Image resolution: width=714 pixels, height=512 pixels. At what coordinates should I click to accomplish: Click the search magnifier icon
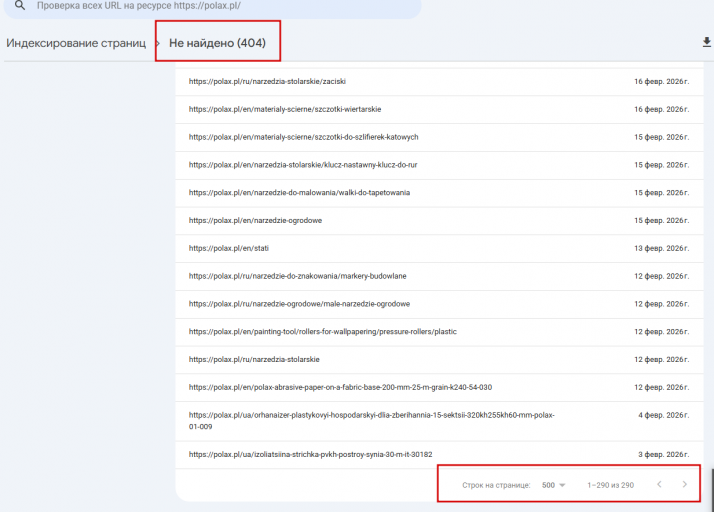coord(20,6)
